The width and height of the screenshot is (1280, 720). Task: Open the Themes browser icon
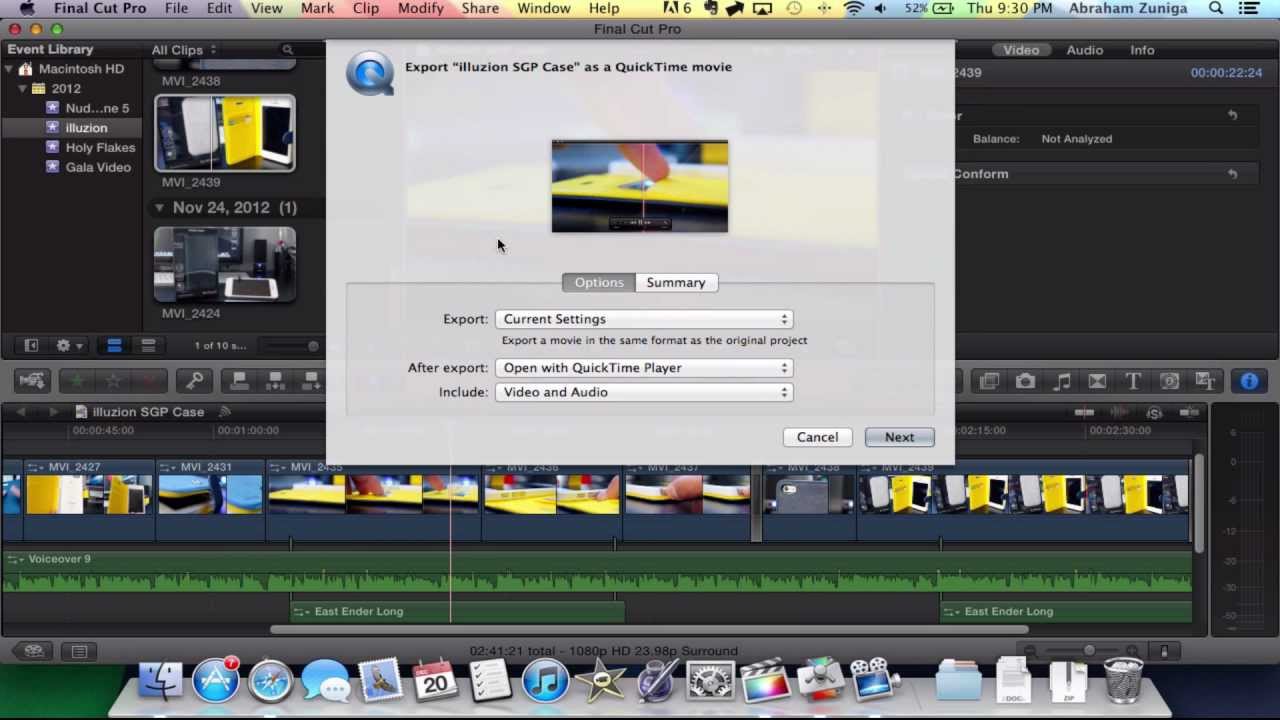coord(1205,381)
